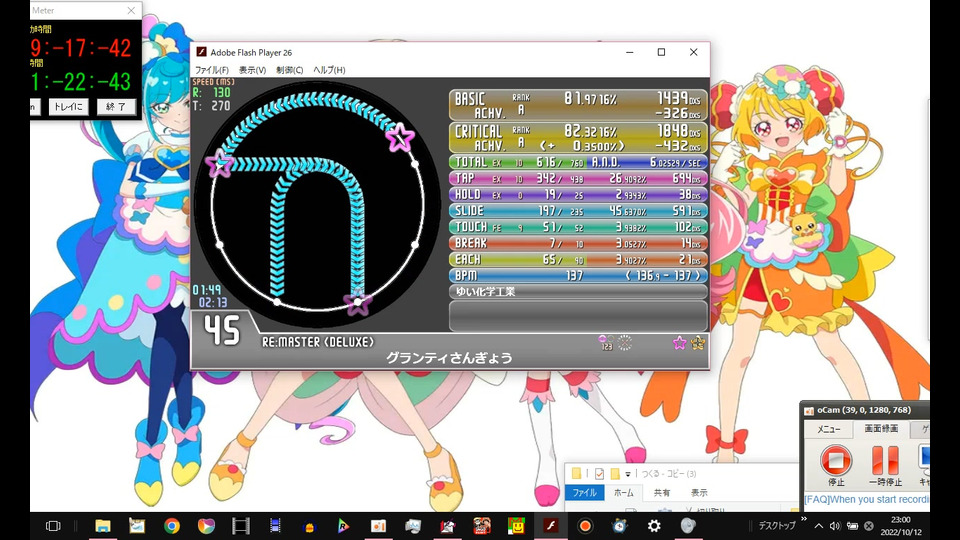Close the Meter window
The width and height of the screenshot is (960, 540).
[x=131, y=10]
